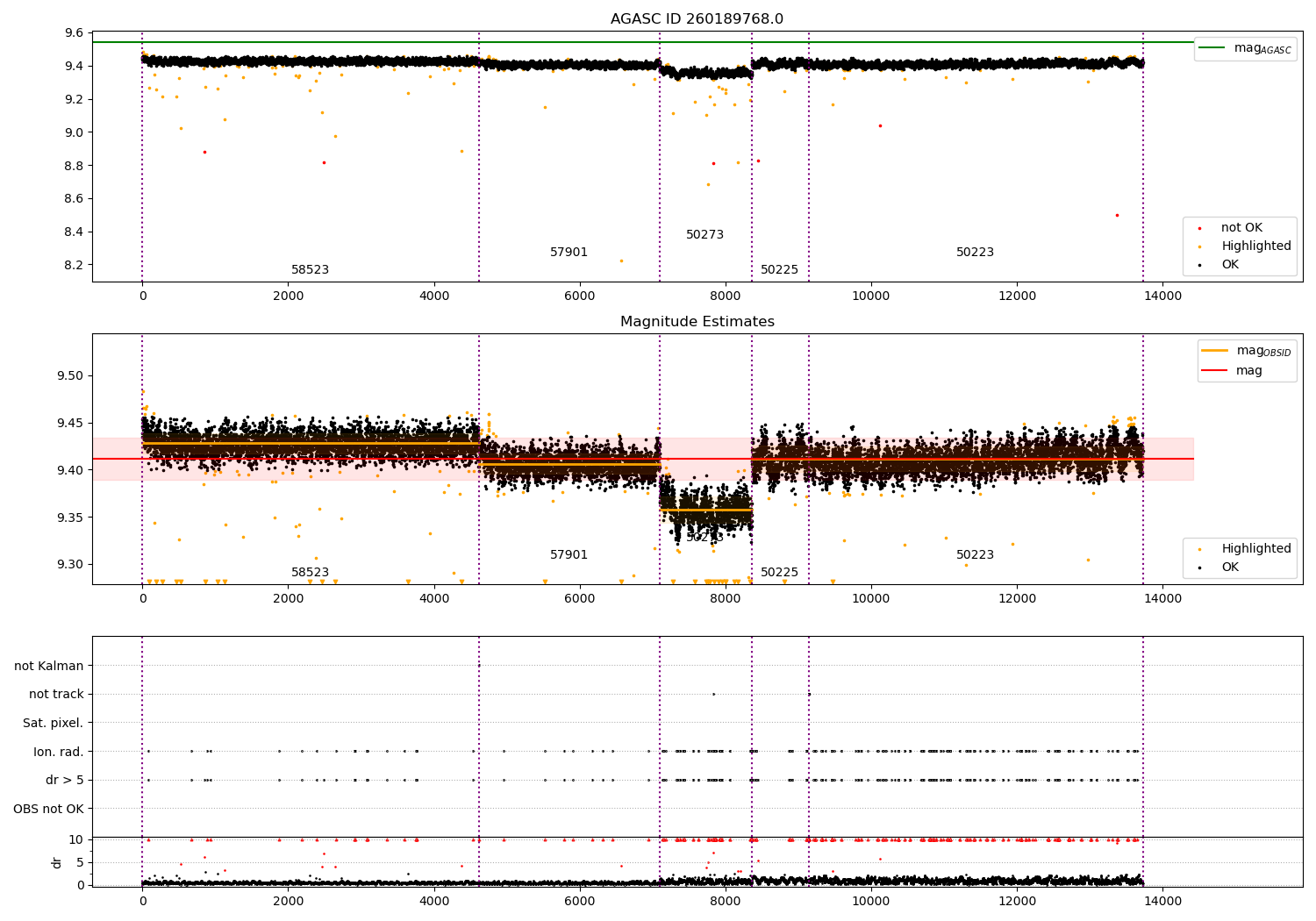Click observation label 50225 in the top plot
This screenshot has width=1316, height=921.
click(x=779, y=270)
